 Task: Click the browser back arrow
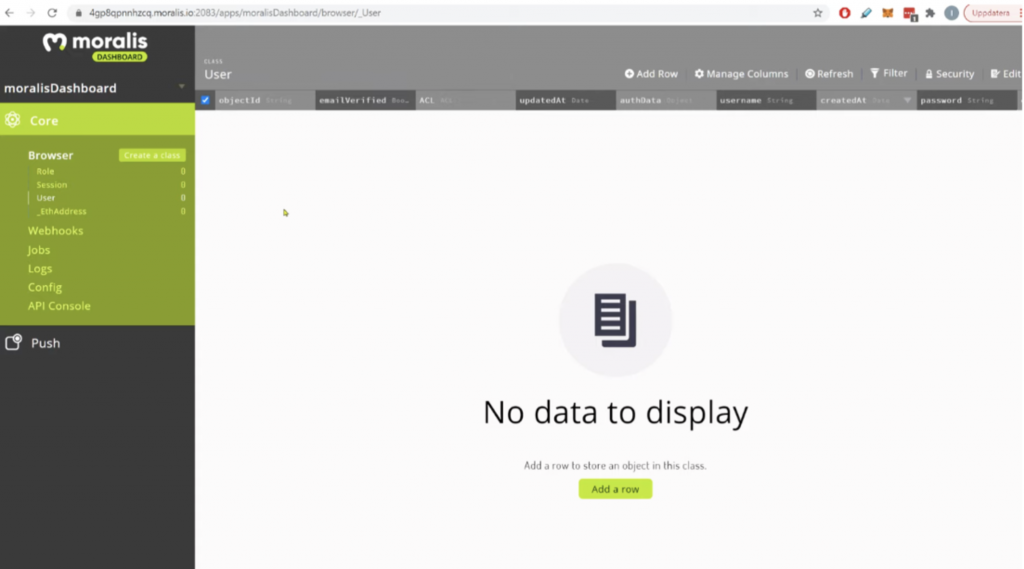pyautogui.click(x=9, y=12)
